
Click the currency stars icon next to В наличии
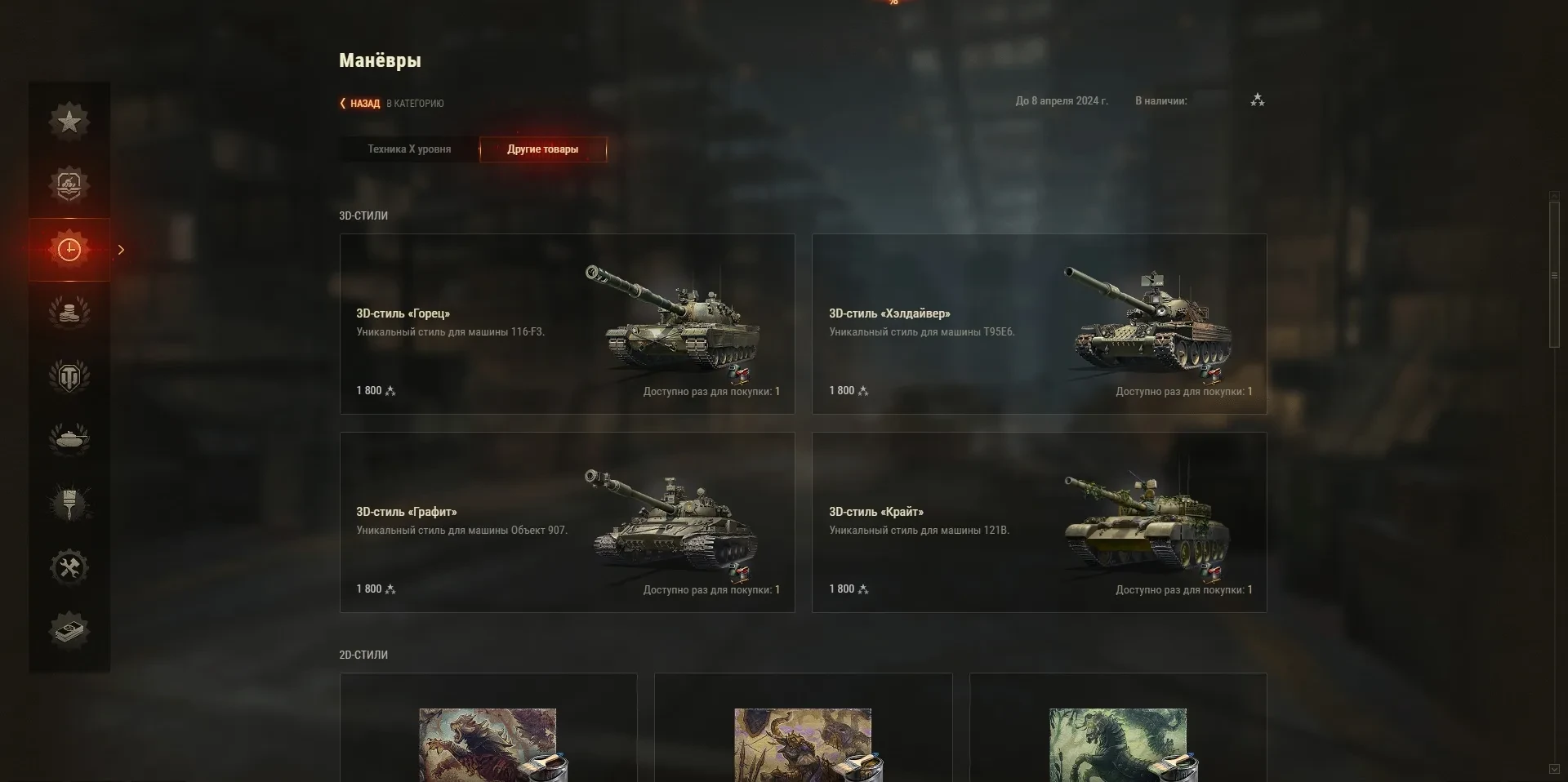(x=1258, y=100)
